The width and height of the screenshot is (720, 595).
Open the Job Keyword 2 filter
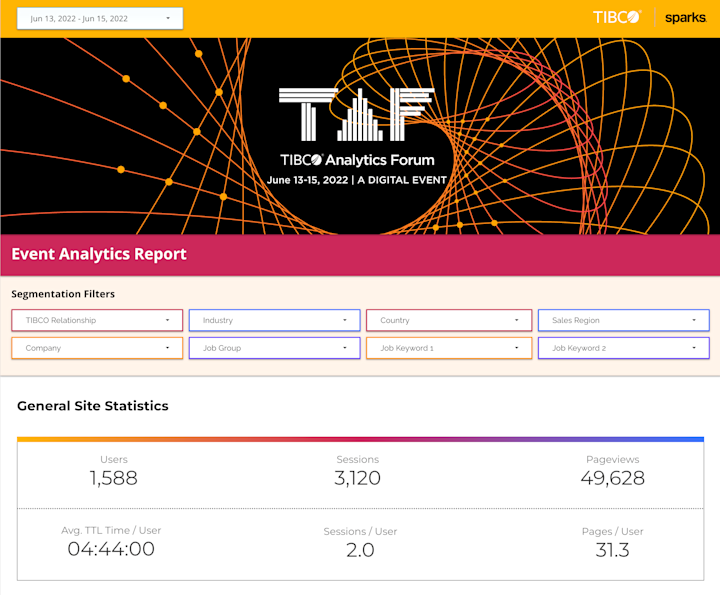(x=624, y=348)
